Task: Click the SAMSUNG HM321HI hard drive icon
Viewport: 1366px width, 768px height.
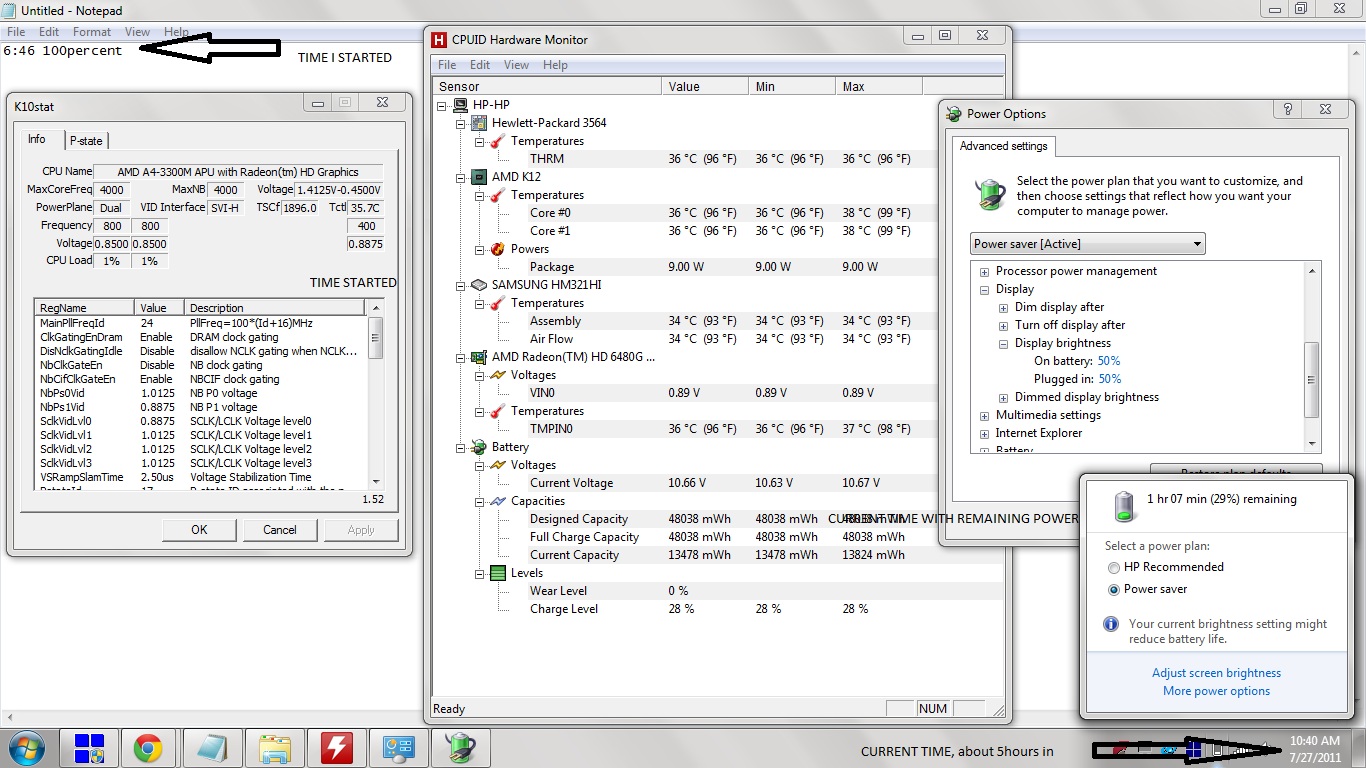Action: (479, 285)
